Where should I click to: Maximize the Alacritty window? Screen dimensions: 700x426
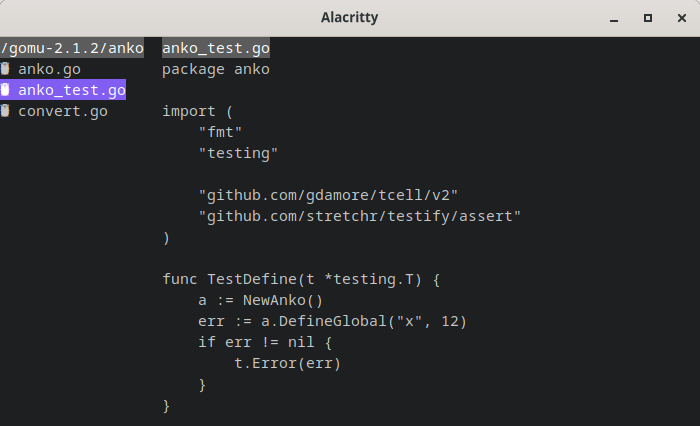coord(648,18)
